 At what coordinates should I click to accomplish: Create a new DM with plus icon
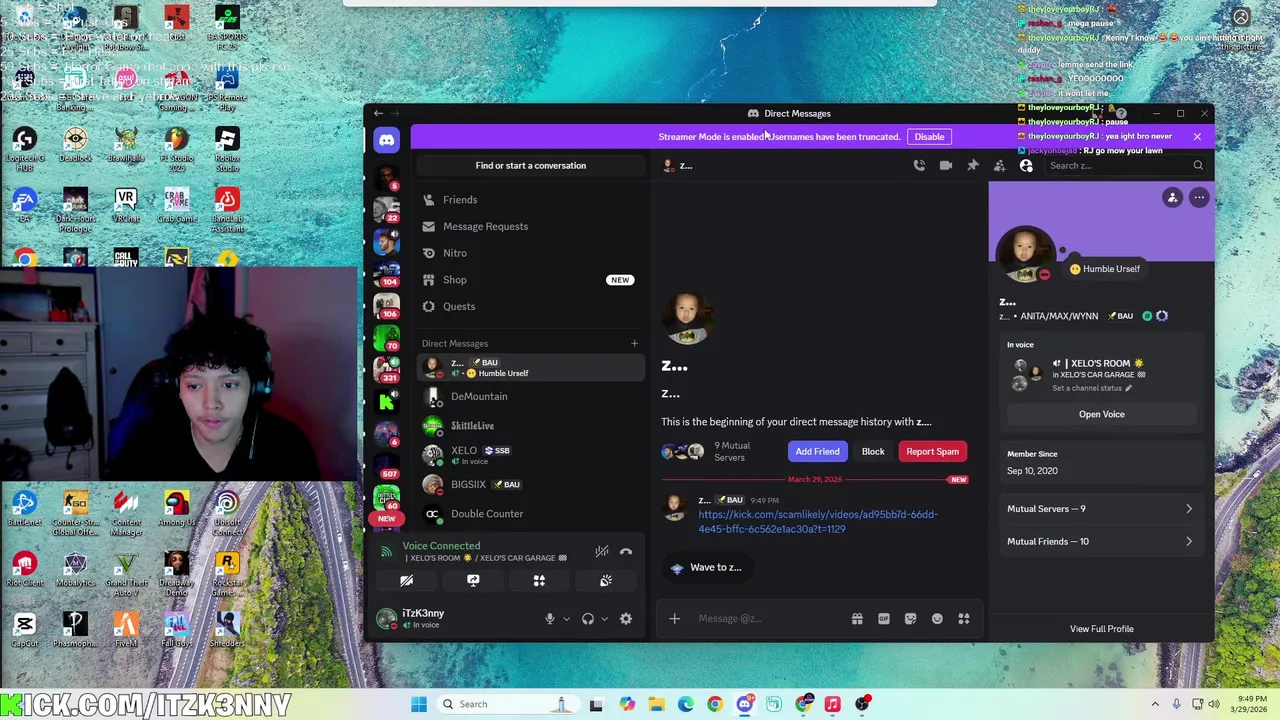point(634,343)
